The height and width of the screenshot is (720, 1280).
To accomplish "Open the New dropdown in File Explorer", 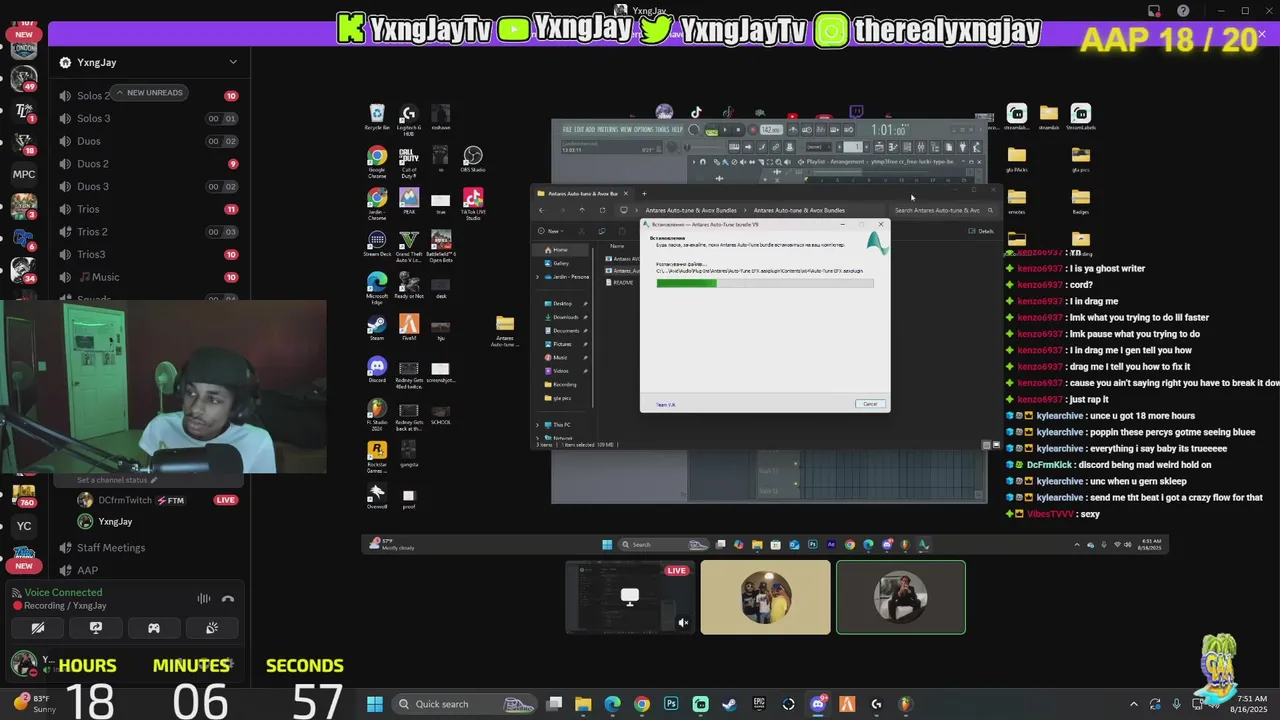I will 553,231.
